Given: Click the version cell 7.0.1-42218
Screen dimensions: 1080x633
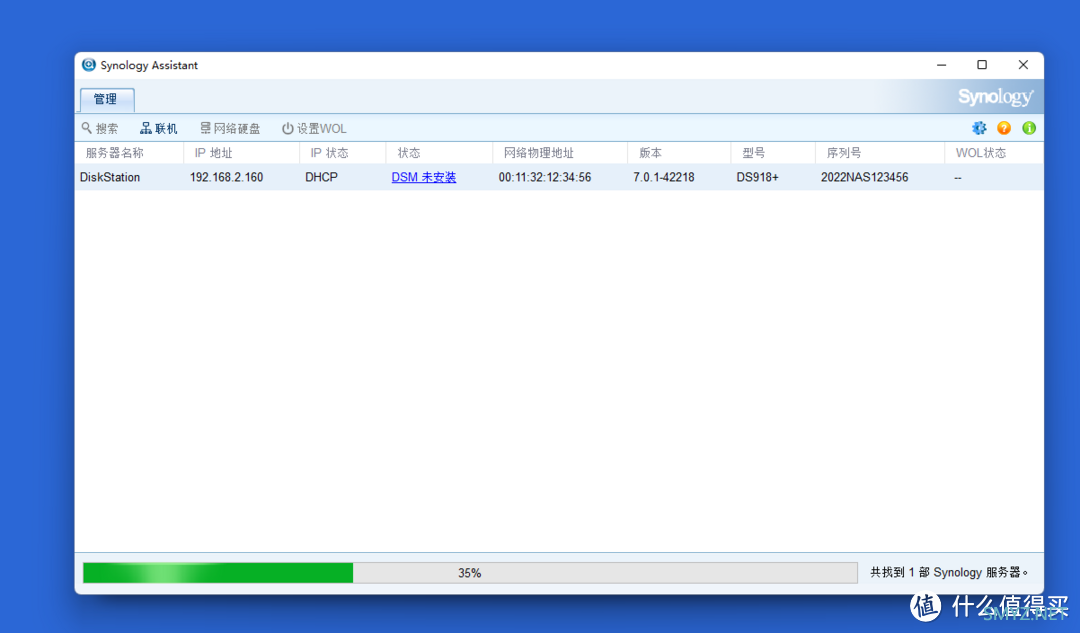Looking at the screenshot, I should pyautogui.click(x=663, y=177).
